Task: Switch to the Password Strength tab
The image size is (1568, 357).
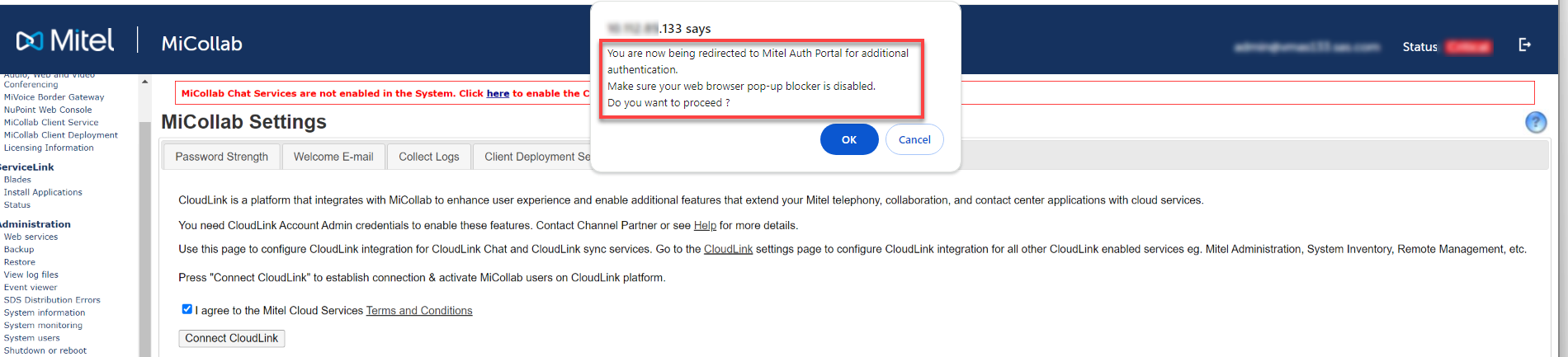Action: pos(221,157)
